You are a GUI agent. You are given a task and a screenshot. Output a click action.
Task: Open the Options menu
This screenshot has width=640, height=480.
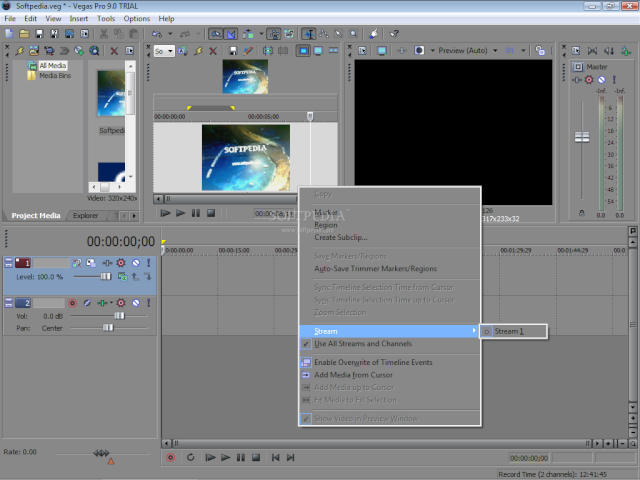coord(136,18)
